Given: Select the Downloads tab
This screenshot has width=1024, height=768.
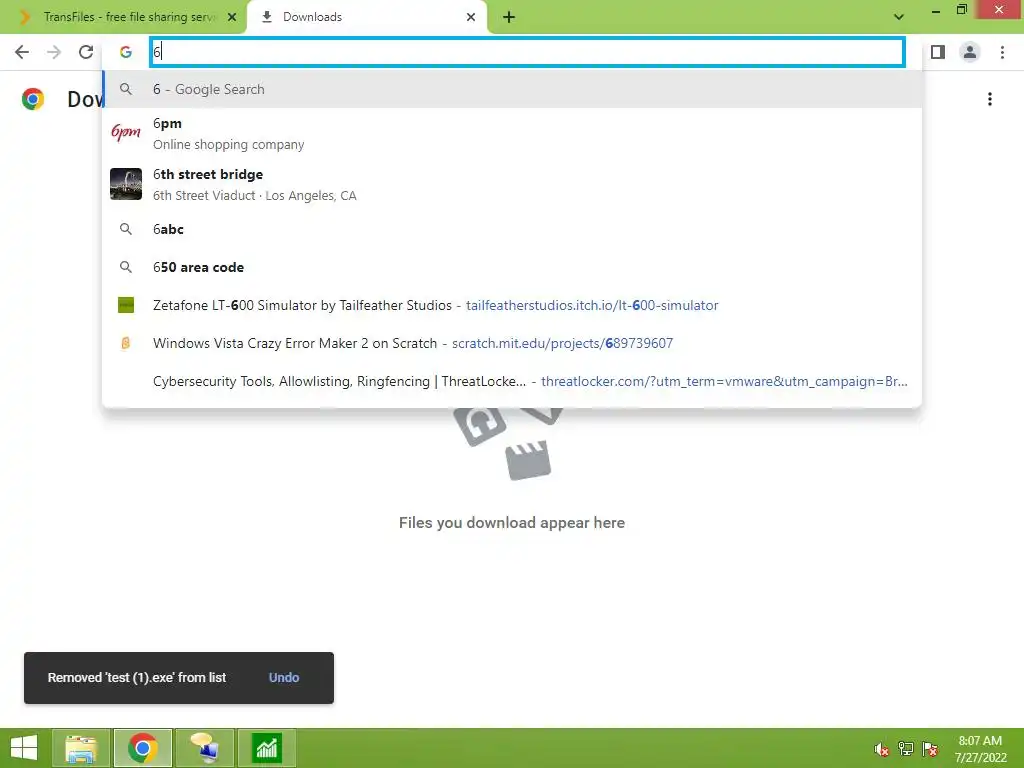Looking at the screenshot, I should pyautogui.click(x=367, y=17).
